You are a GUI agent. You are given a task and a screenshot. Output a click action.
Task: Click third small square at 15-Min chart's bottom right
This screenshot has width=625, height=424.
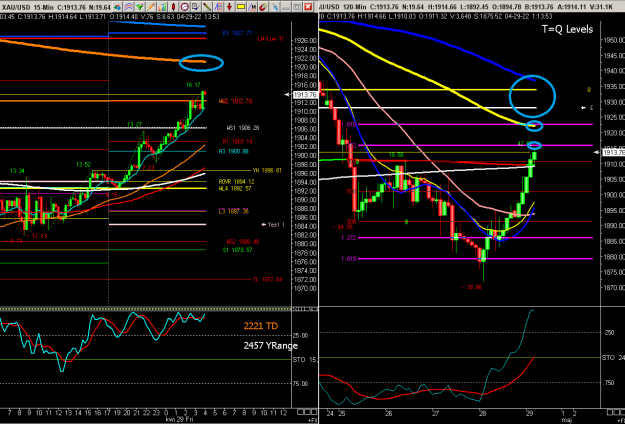click(312, 412)
